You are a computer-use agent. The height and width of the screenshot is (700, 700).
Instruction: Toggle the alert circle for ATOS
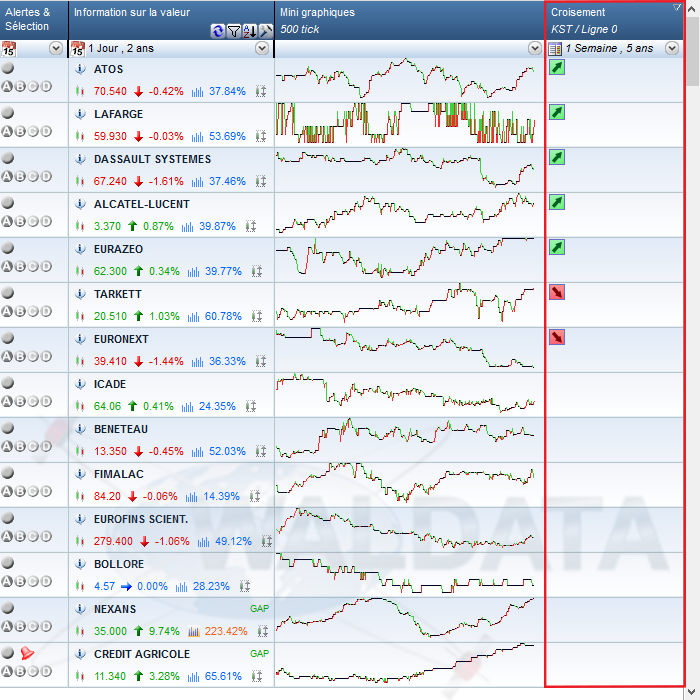8,68
